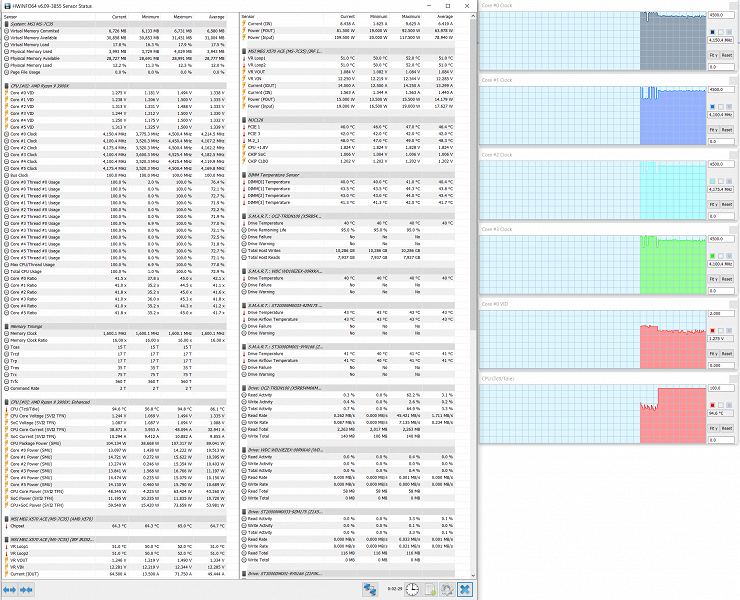The image size is (740, 600).
Task: Select the Drive Remaining Life row
Action: (348, 230)
